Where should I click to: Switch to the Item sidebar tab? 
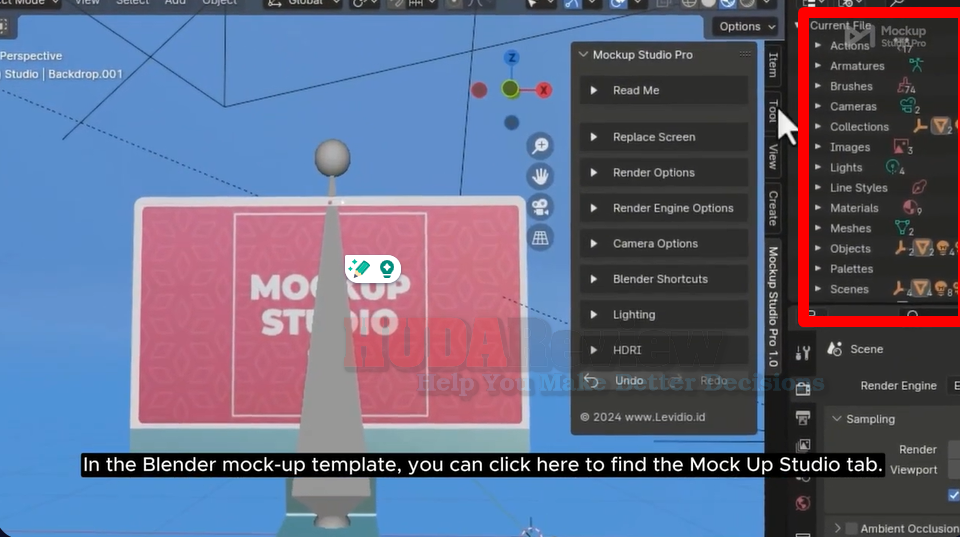tap(773, 64)
